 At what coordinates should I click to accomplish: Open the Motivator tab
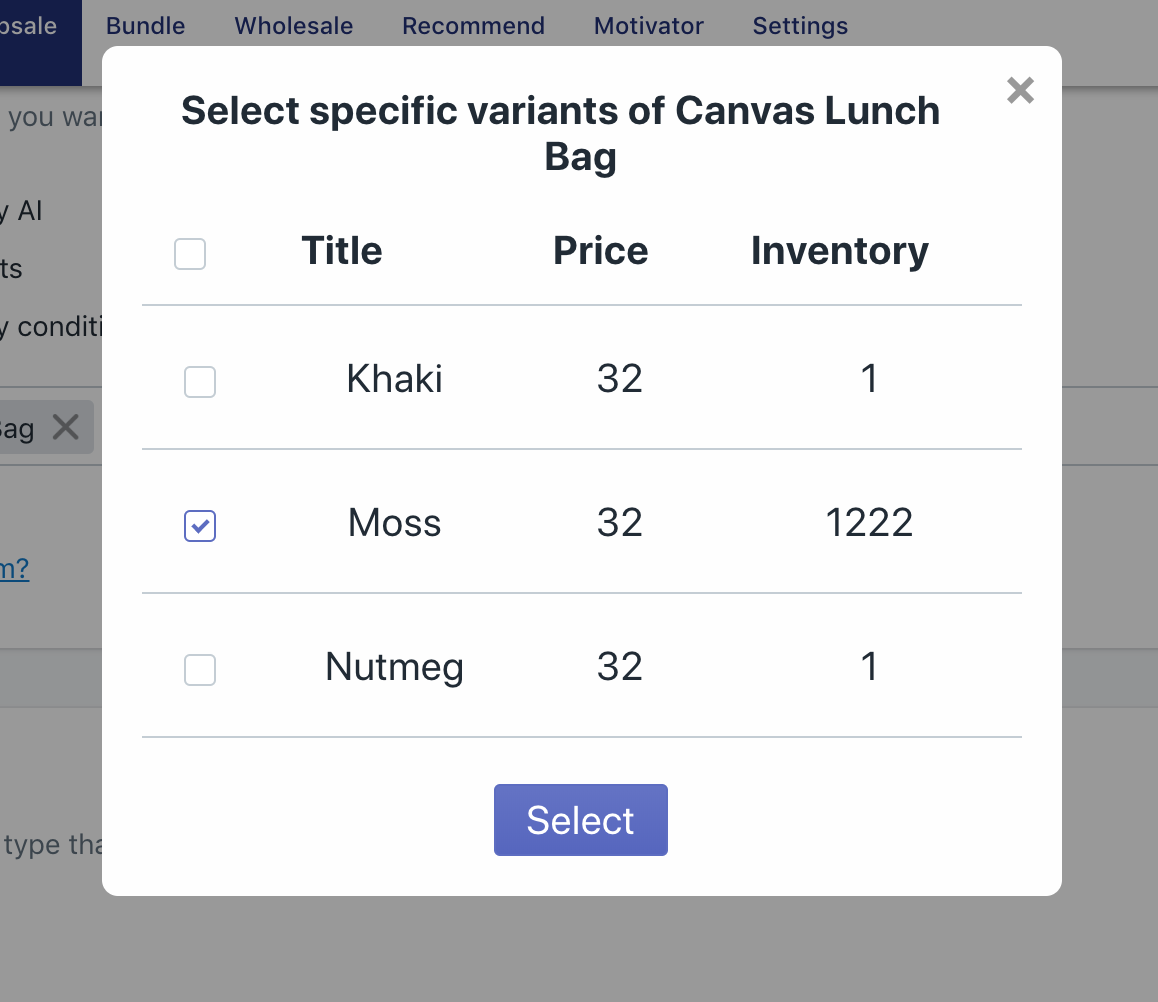[x=648, y=26]
